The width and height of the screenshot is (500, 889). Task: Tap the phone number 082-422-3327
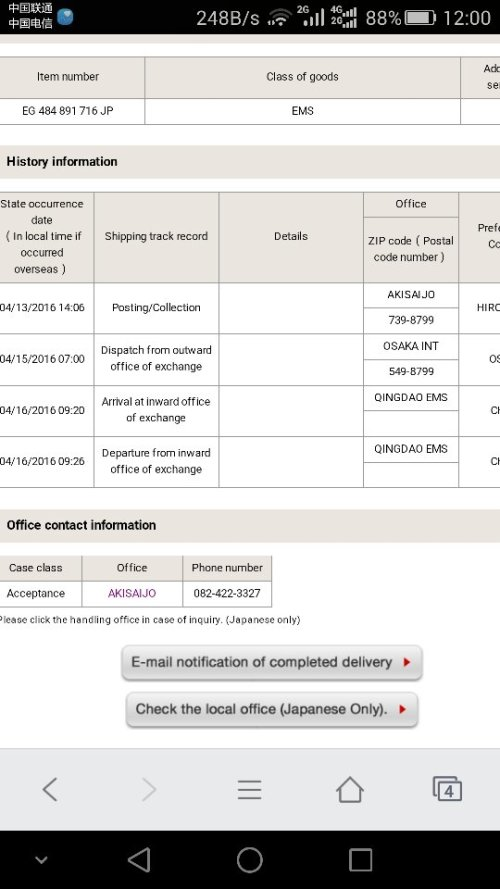pyautogui.click(x=227, y=594)
